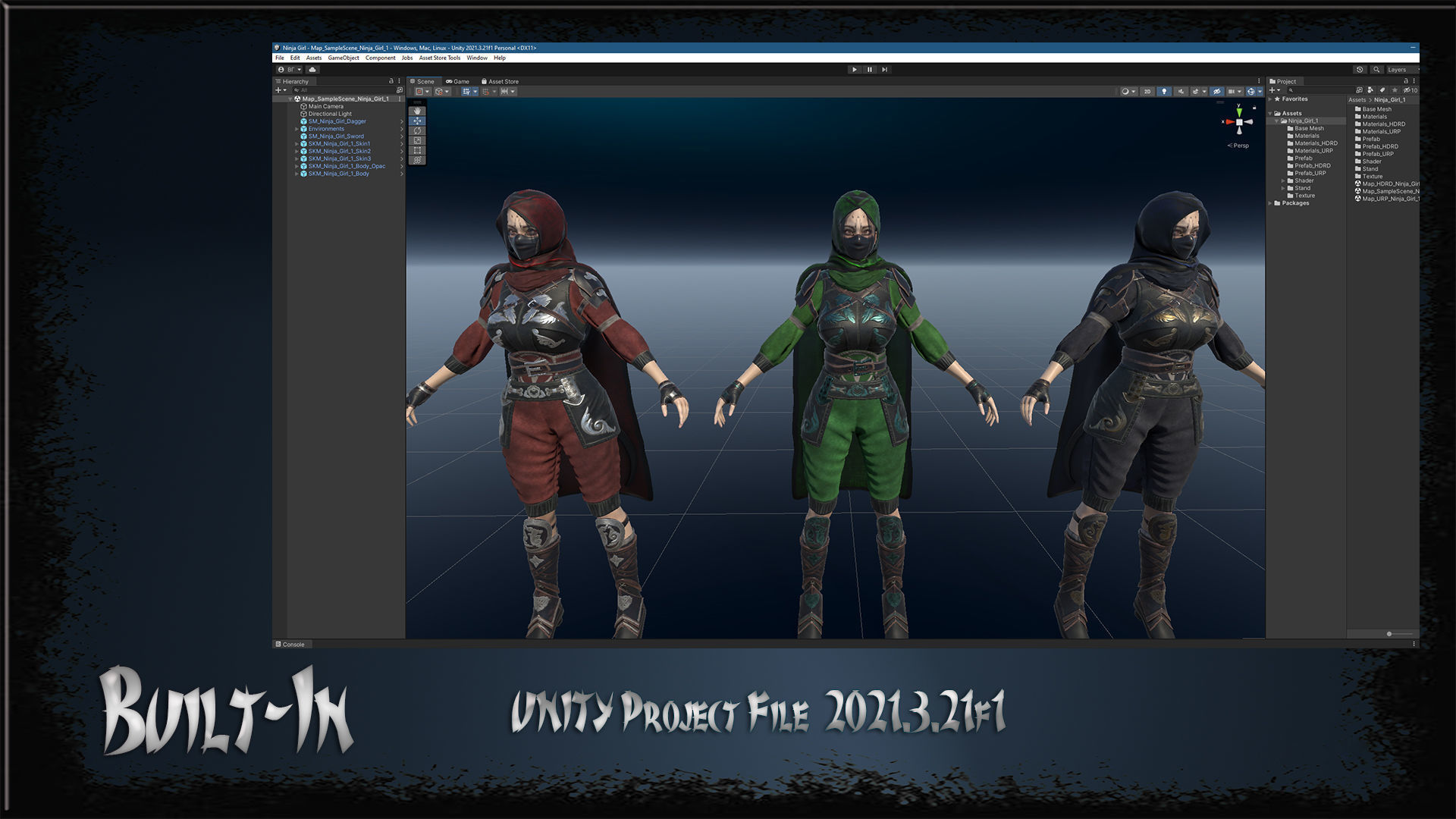
Task: Open Project create plus dropdown
Action: 1275,90
